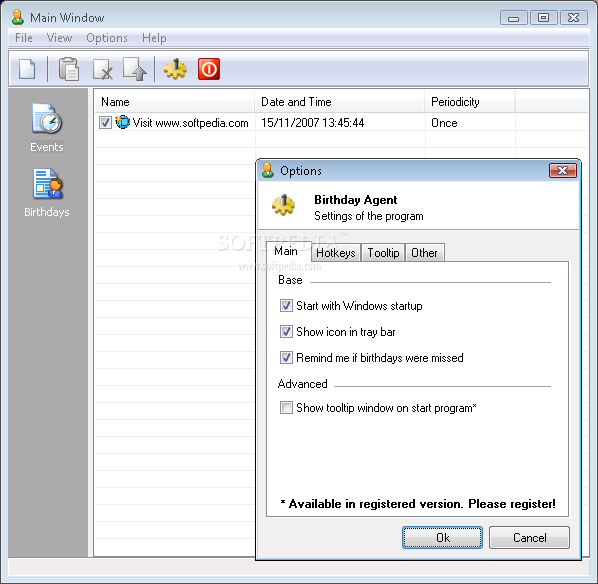Click the red power exit toolbar icon
This screenshot has width=598, height=584.
pyautogui.click(x=209, y=69)
